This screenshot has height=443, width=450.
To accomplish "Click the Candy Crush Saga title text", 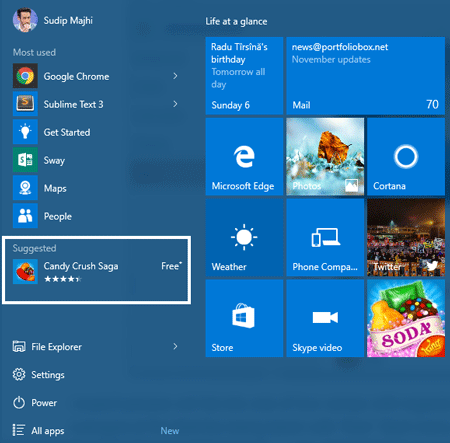I will tap(81, 266).
